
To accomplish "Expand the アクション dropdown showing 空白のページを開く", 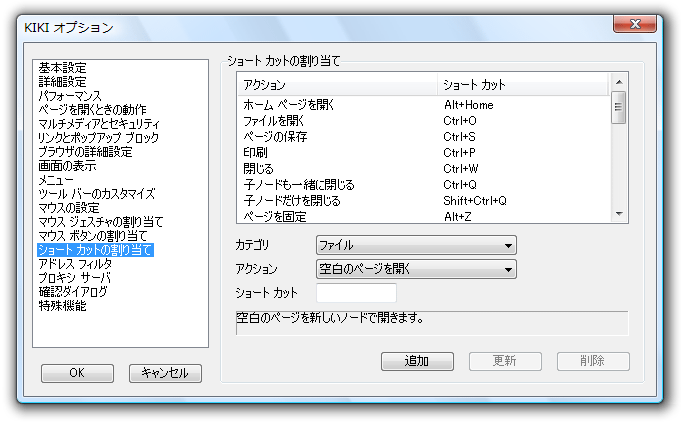I will point(416,269).
